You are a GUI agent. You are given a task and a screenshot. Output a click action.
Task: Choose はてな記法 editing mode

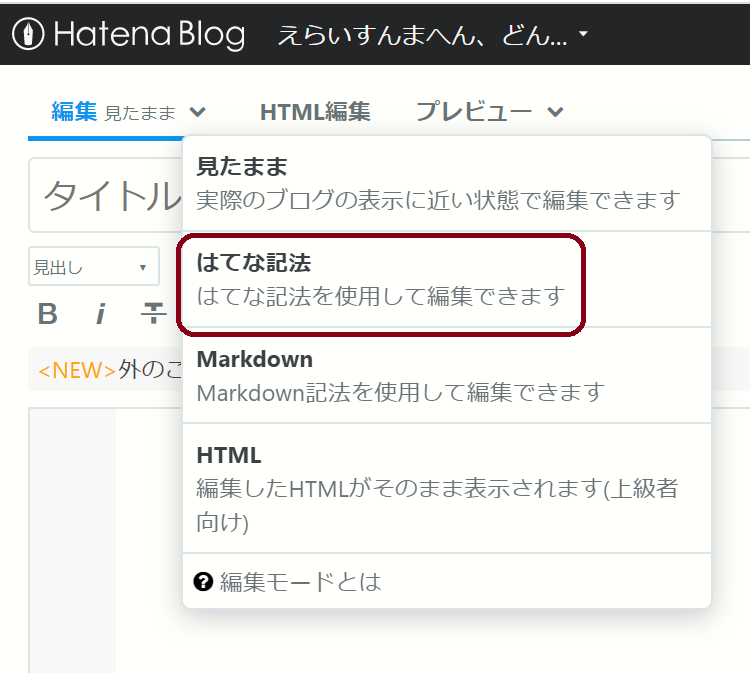click(447, 279)
